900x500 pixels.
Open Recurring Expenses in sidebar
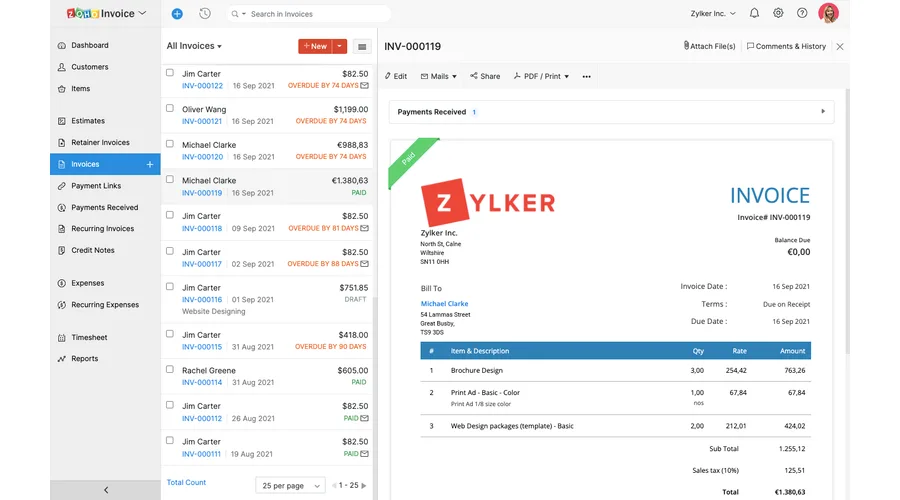click(105, 305)
